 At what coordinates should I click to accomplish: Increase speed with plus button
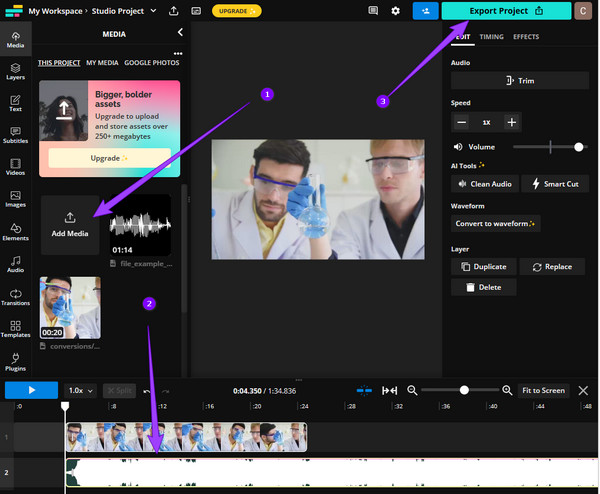pyautogui.click(x=512, y=122)
